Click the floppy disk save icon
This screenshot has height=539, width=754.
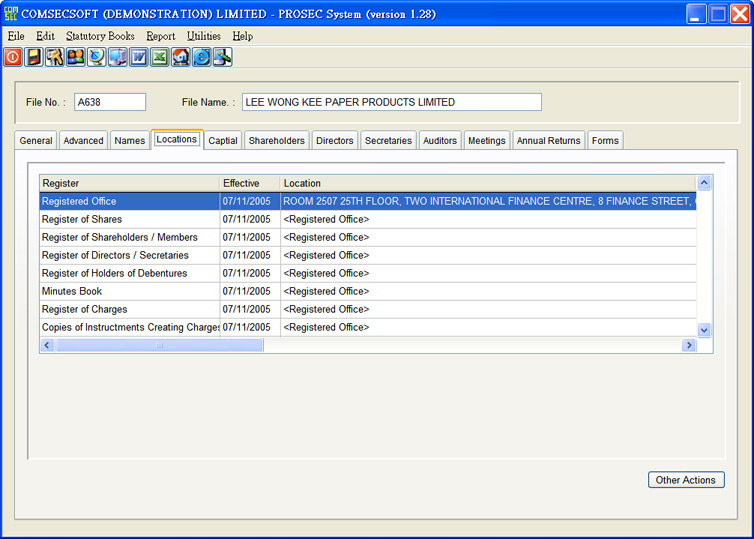click(x=34, y=57)
